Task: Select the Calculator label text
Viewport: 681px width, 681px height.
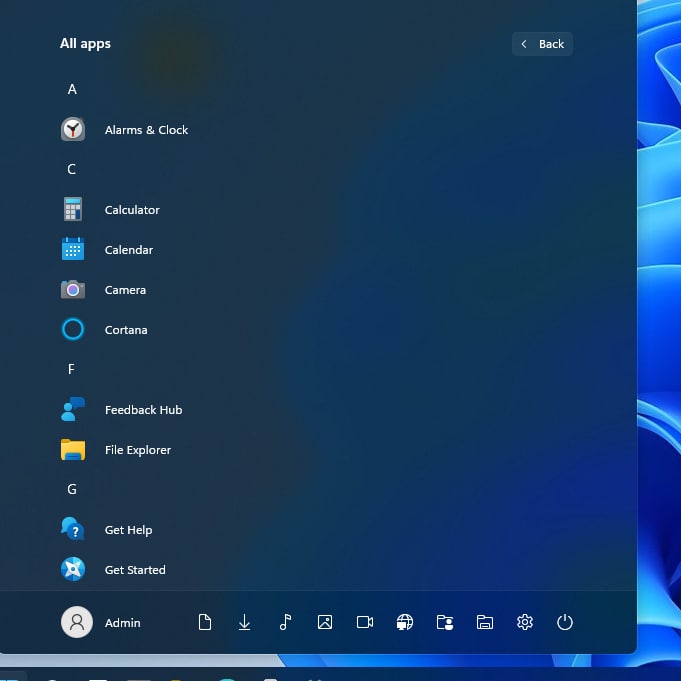Action: pos(132,210)
